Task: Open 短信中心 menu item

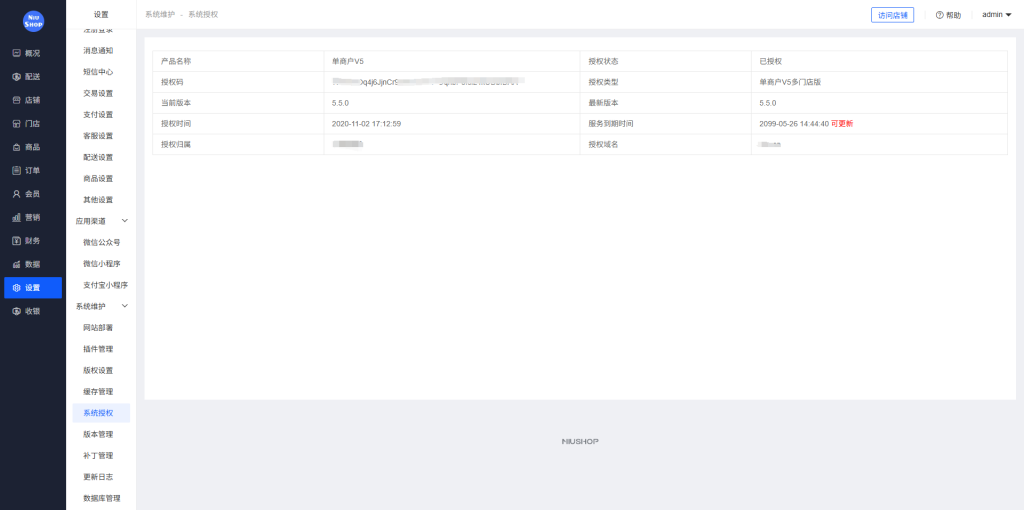Action: tap(98, 72)
